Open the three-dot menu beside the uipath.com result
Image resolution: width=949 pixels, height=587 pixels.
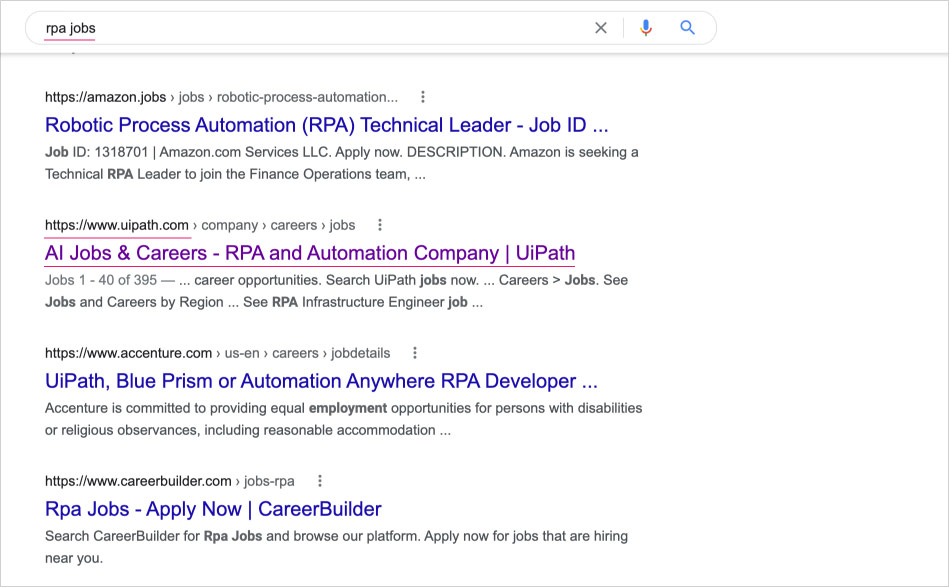coord(379,225)
